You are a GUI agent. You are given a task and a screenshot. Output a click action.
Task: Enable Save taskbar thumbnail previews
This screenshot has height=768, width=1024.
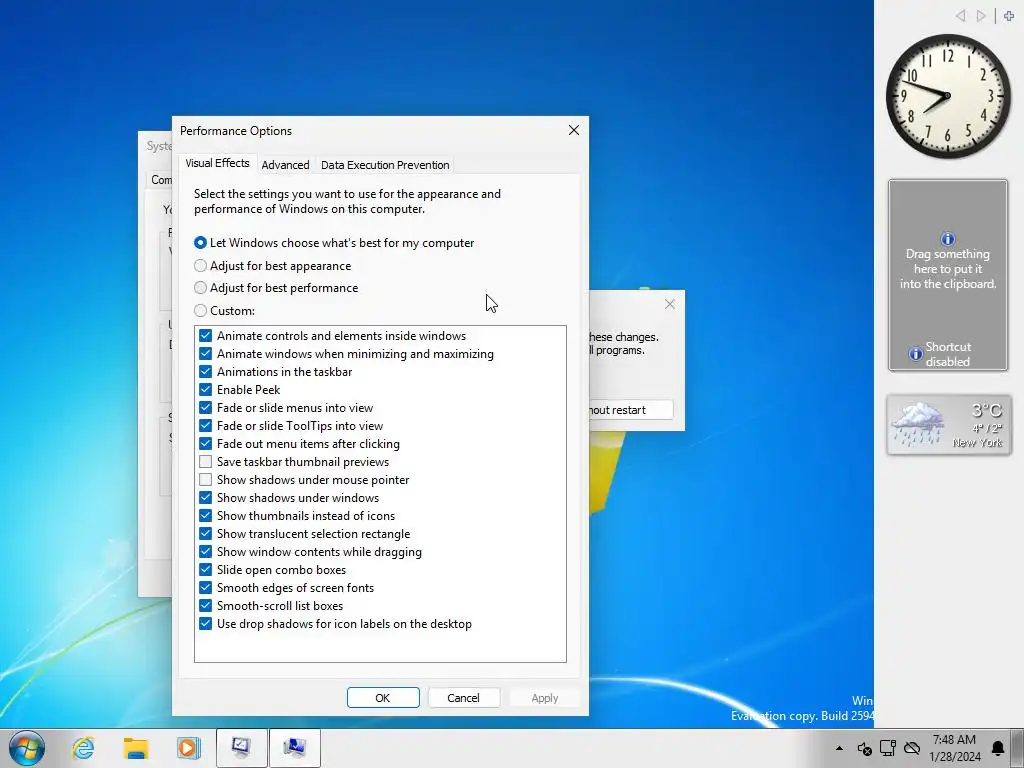(x=206, y=462)
